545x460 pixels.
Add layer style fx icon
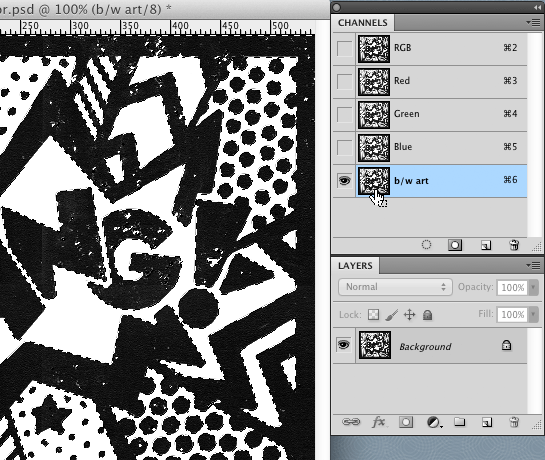click(379, 422)
